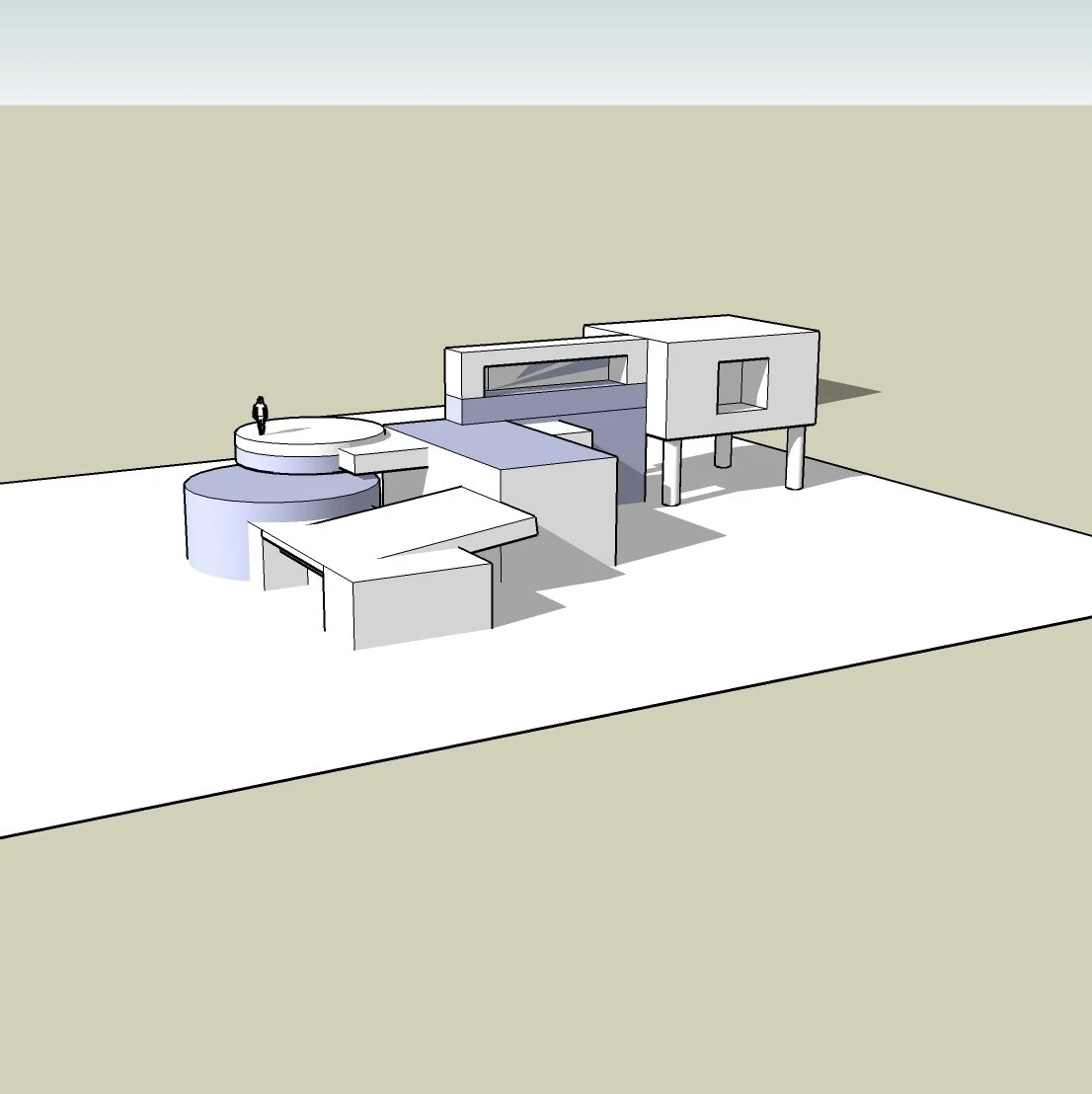This screenshot has width=1092, height=1094.
Task: Select the square window on the elevated cube
Action: 743,386
